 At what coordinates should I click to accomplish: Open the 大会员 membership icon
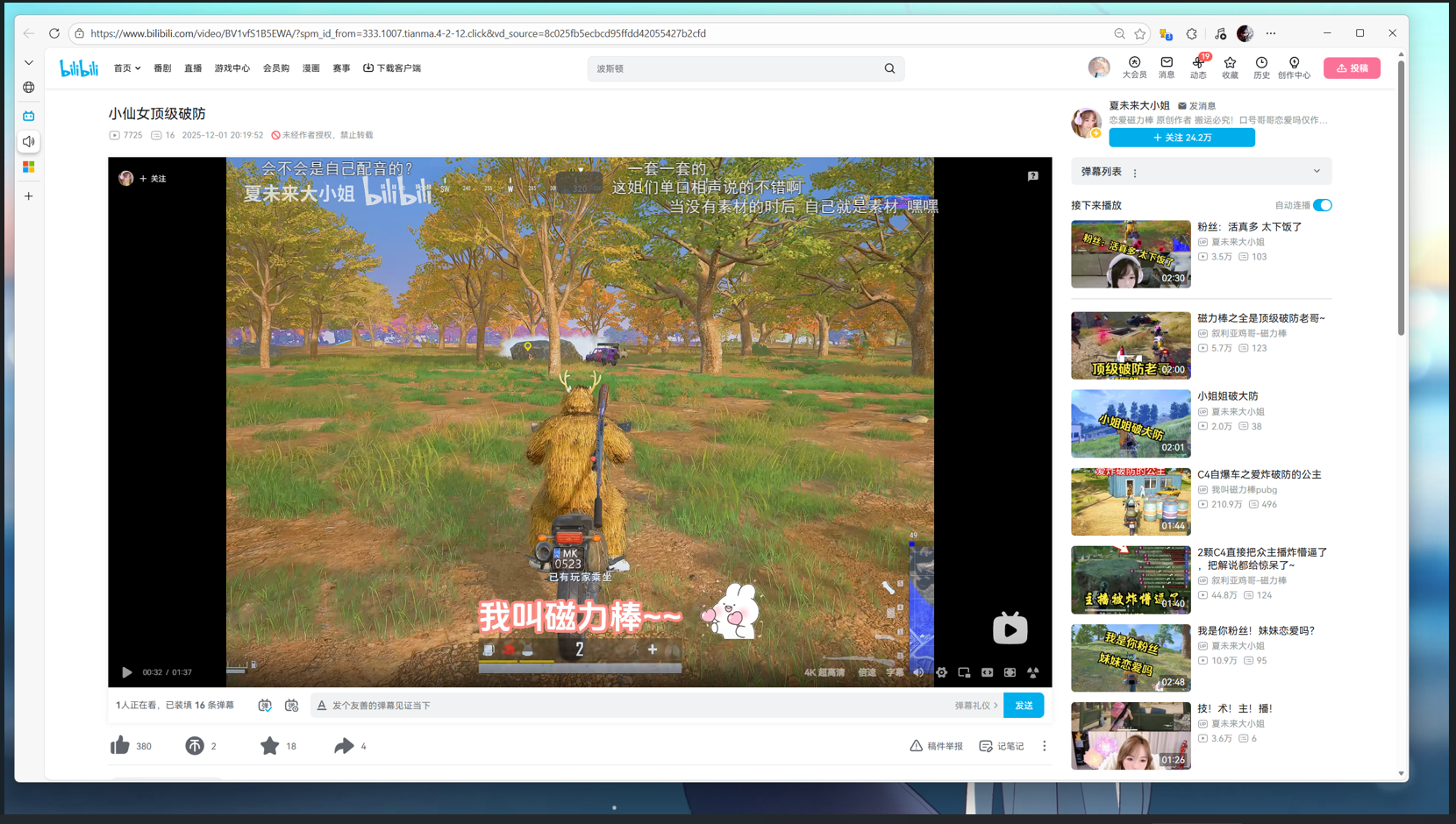[x=1134, y=67]
